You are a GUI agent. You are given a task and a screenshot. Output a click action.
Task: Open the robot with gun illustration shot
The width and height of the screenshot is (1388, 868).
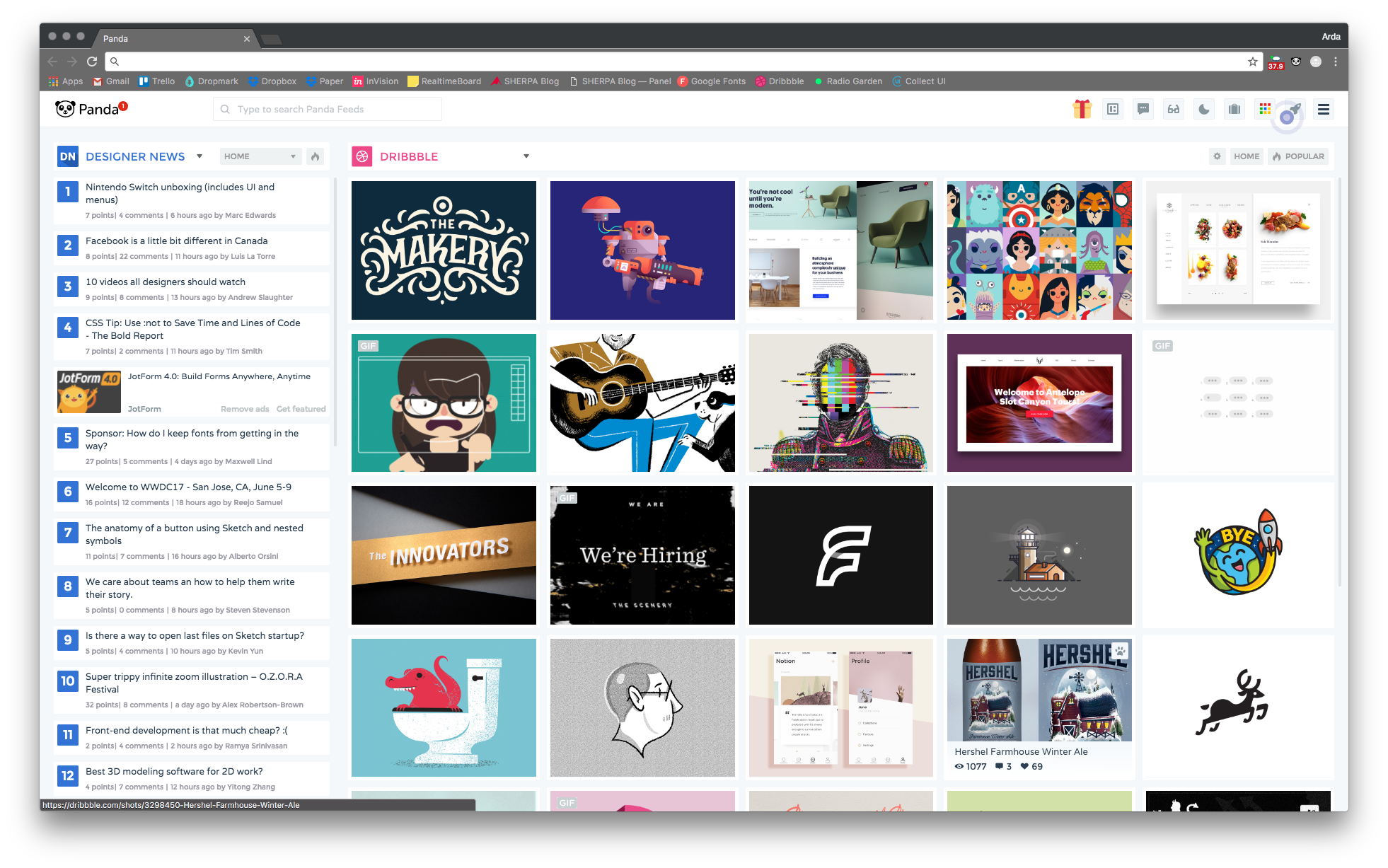(642, 250)
